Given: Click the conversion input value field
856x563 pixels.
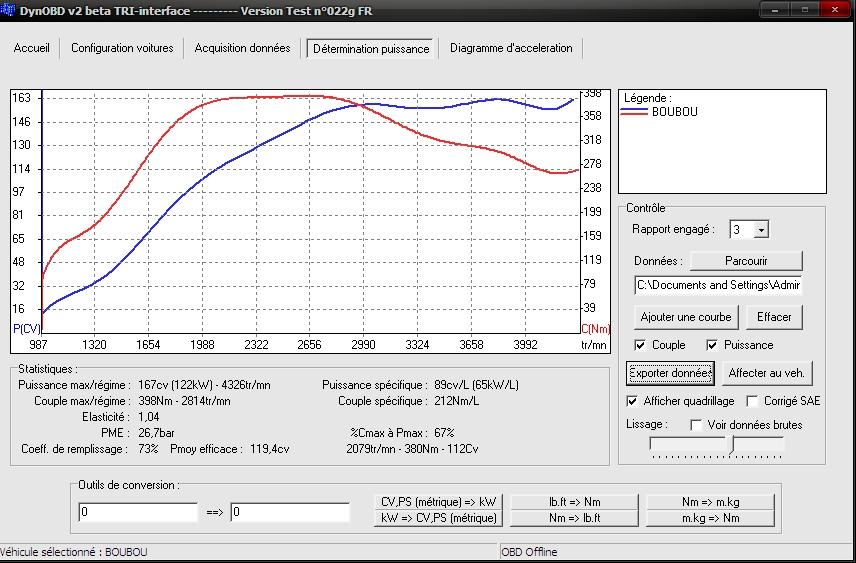Looking at the screenshot, I should pos(138,512).
